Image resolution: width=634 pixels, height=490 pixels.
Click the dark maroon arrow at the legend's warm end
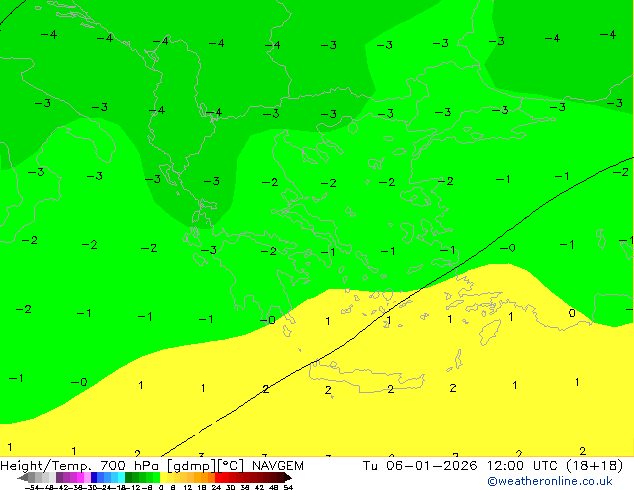[x=288, y=477]
